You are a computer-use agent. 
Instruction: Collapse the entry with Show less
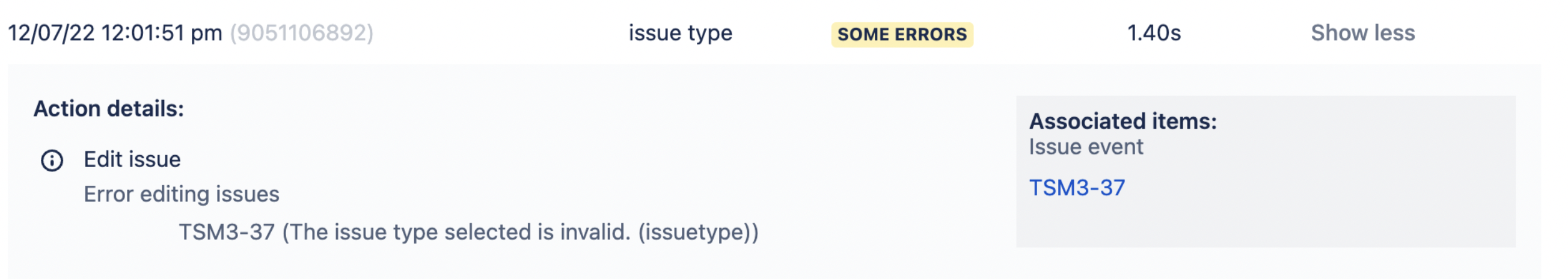[1362, 33]
